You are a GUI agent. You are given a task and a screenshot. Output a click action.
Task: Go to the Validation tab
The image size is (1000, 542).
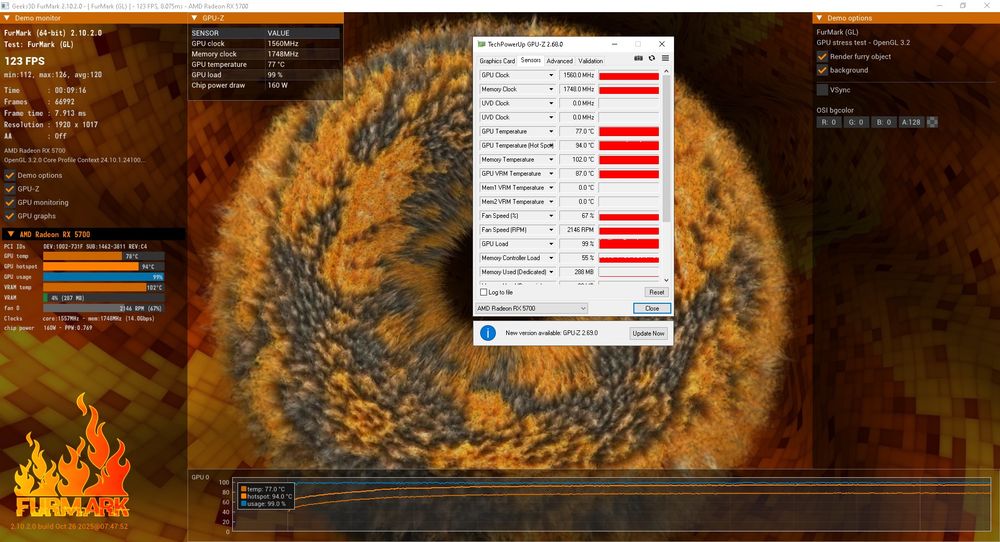pyautogui.click(x=591, y=61)
